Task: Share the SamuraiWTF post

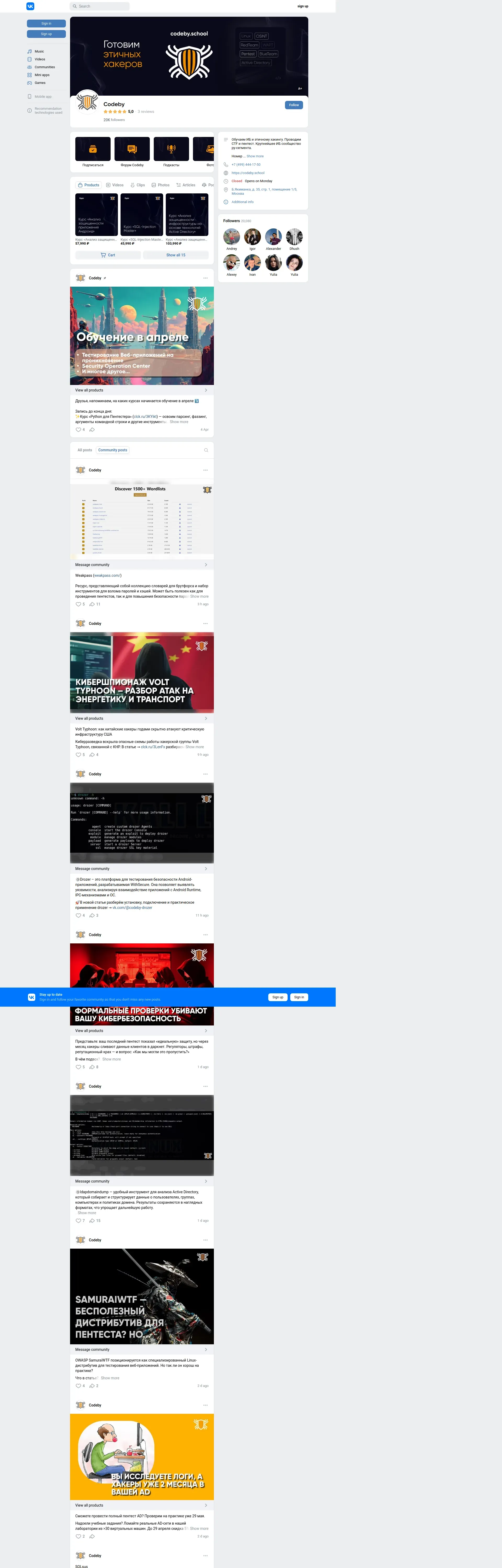Action: (x=94, y=1386)
